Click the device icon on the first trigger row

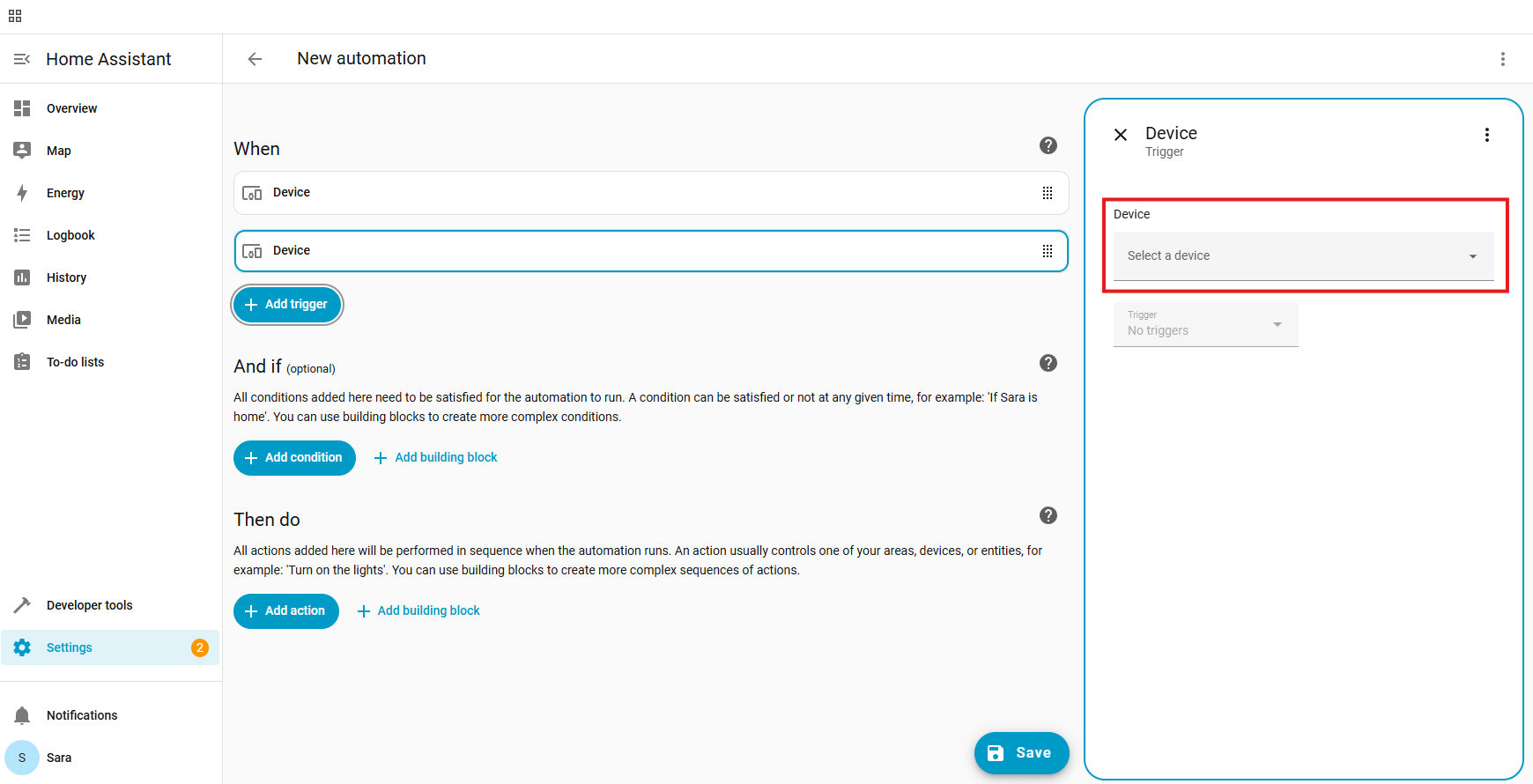pyautogui.click(x=252, y=193)
